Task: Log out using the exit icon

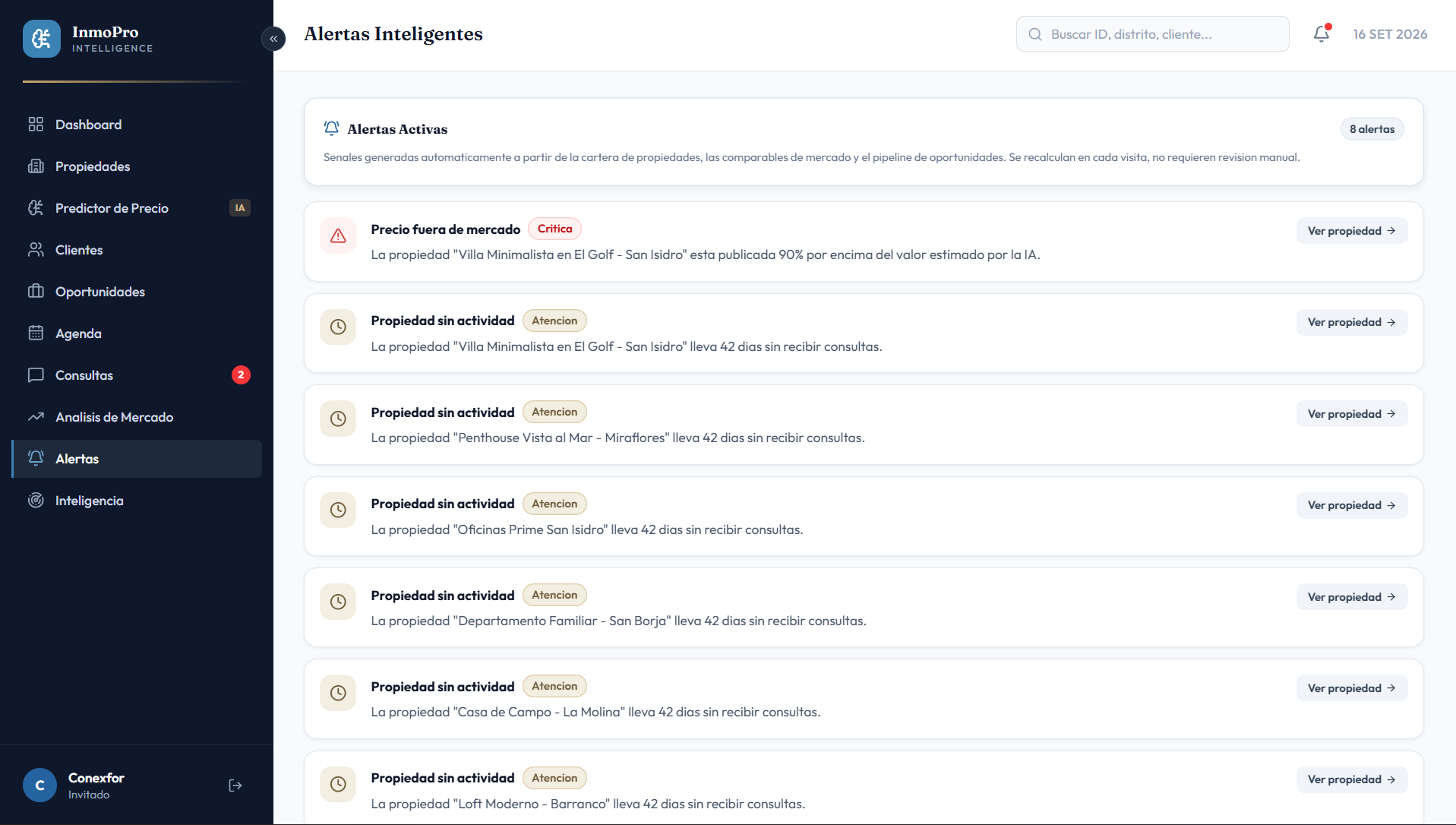Action: pos(235,785)
